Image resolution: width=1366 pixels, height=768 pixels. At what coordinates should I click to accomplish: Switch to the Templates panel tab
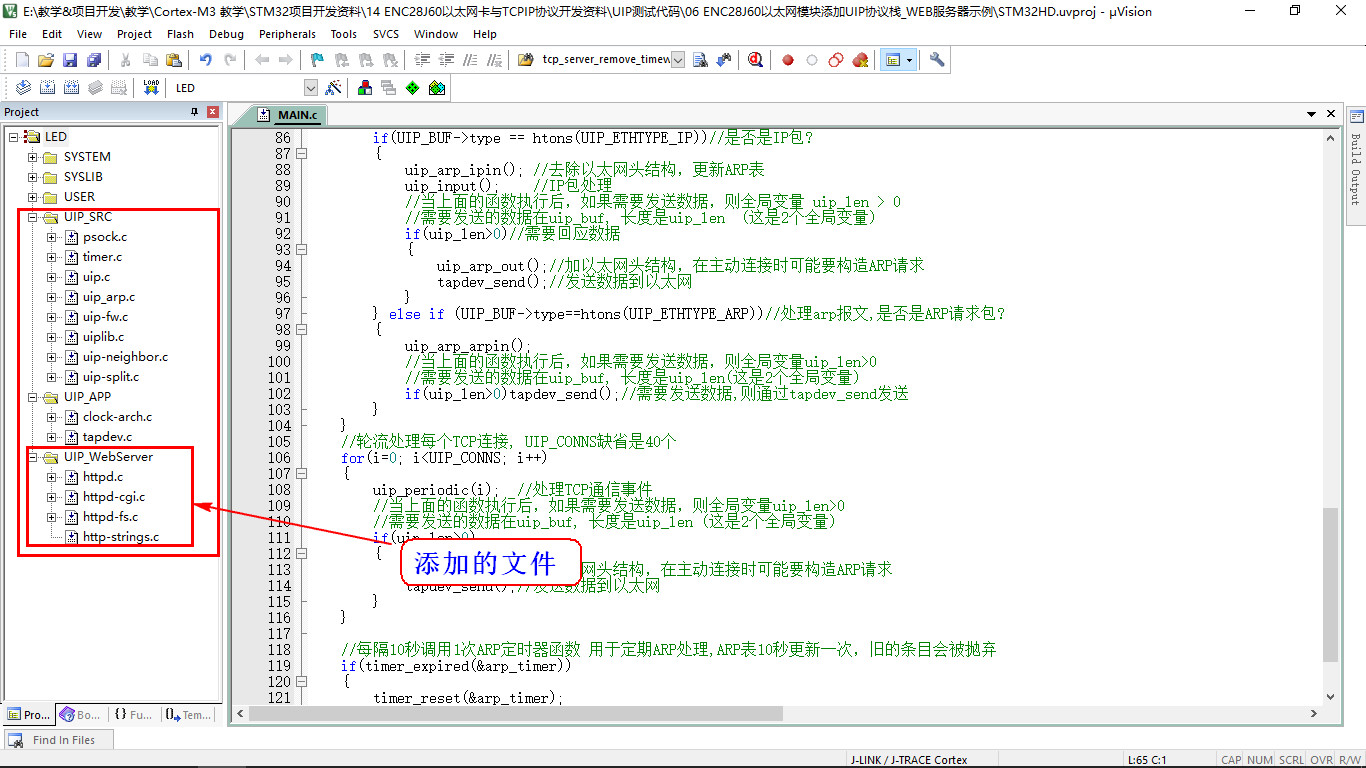(188, 715)
